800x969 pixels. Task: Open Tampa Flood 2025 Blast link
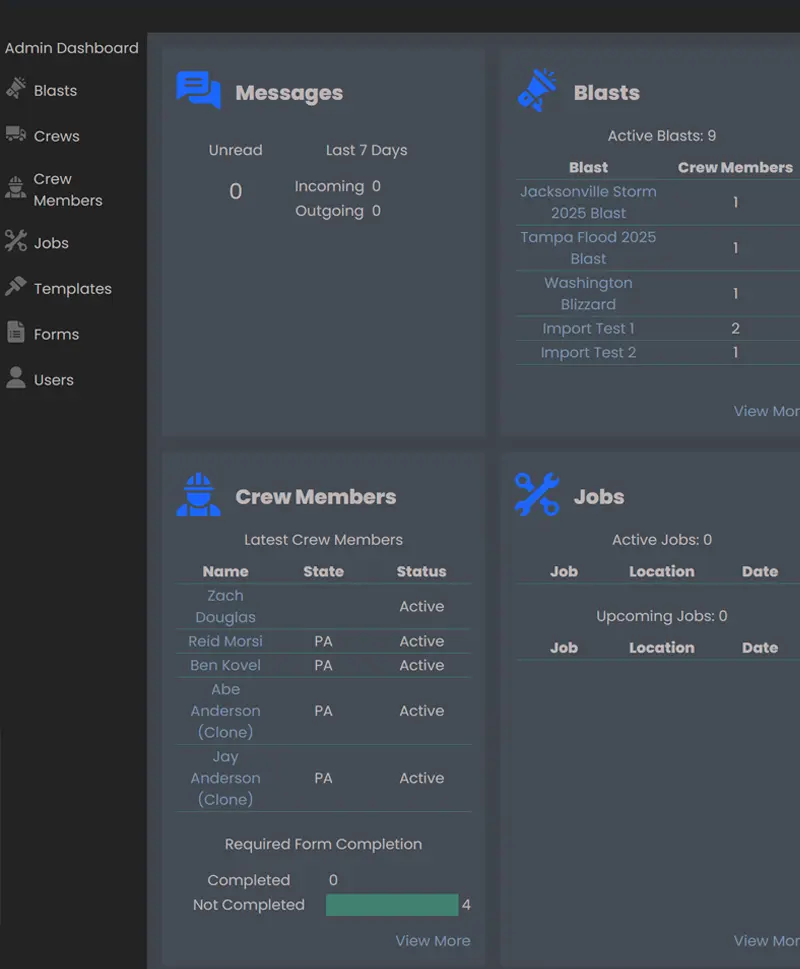588,248
